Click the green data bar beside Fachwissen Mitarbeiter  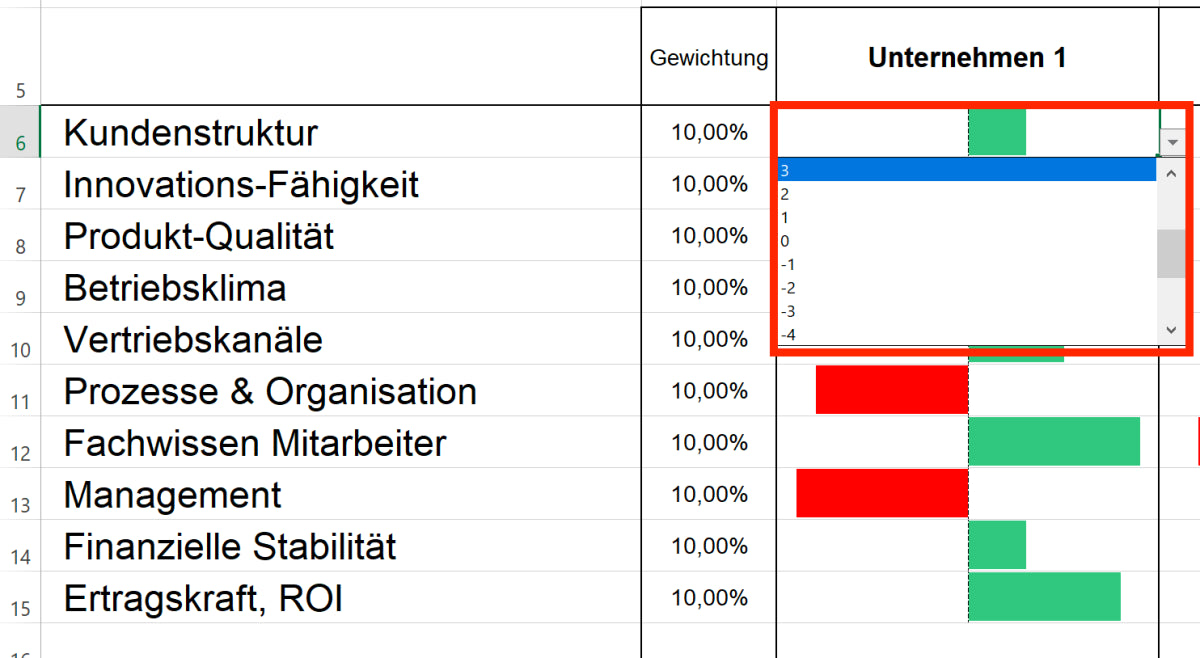tap(1055, 442)
